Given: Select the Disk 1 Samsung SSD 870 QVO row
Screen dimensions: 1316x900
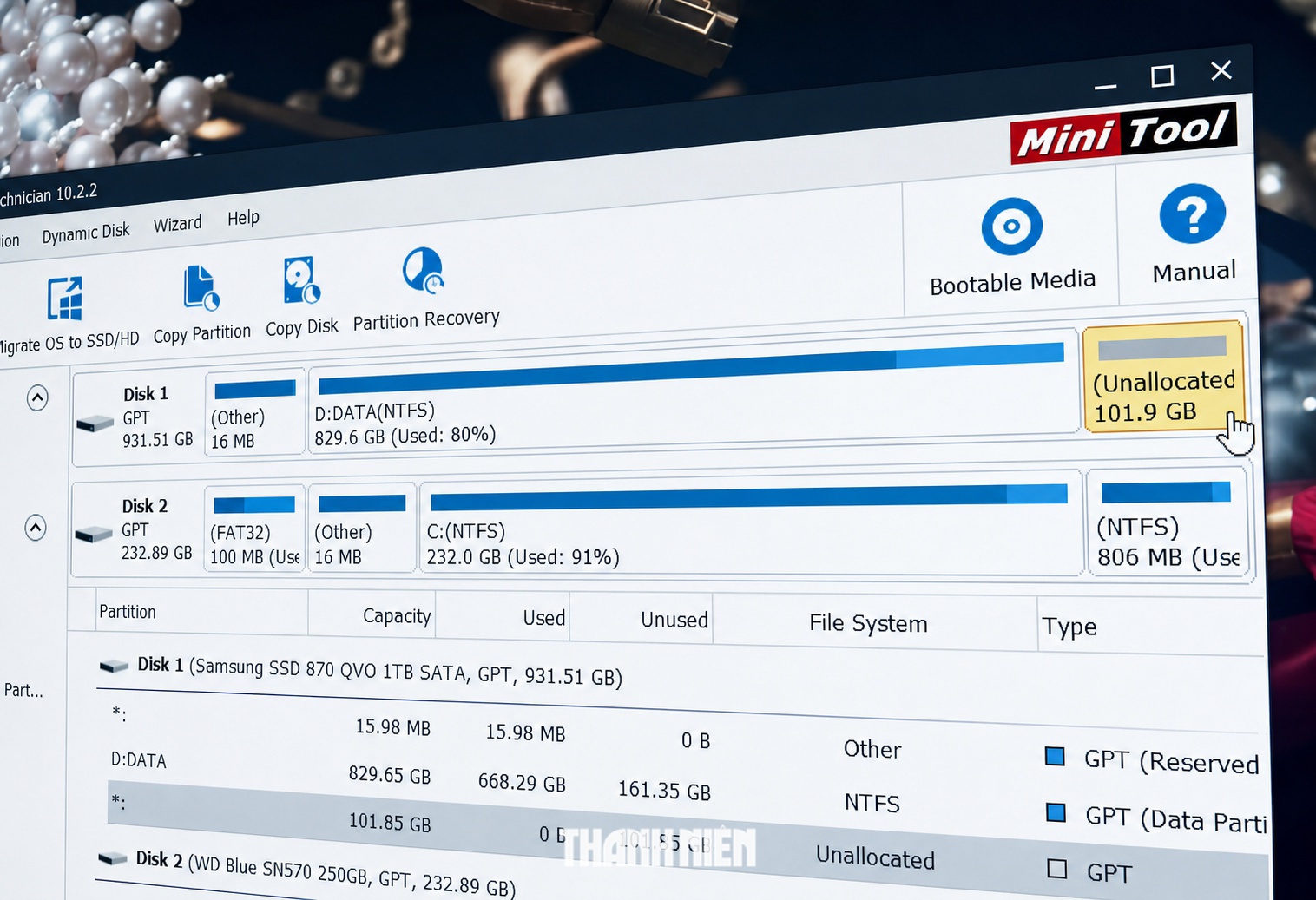Looking at the screenshot, I should [378, 671].
